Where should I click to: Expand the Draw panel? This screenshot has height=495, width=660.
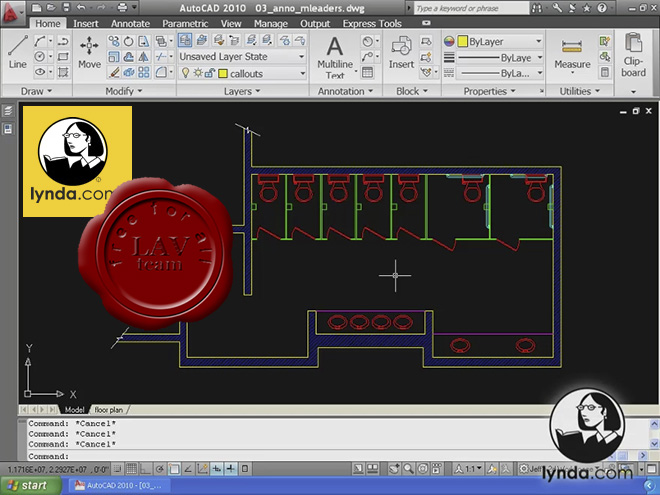point(36,91)
